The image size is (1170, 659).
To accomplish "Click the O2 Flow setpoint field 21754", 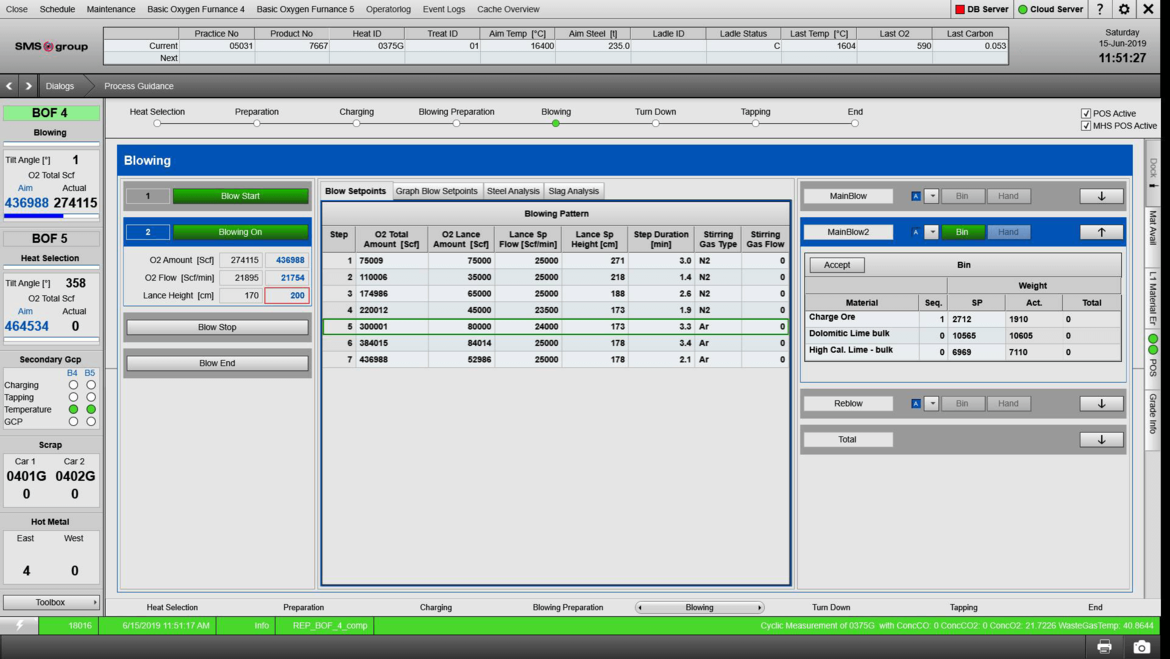I will coord(287,278).
